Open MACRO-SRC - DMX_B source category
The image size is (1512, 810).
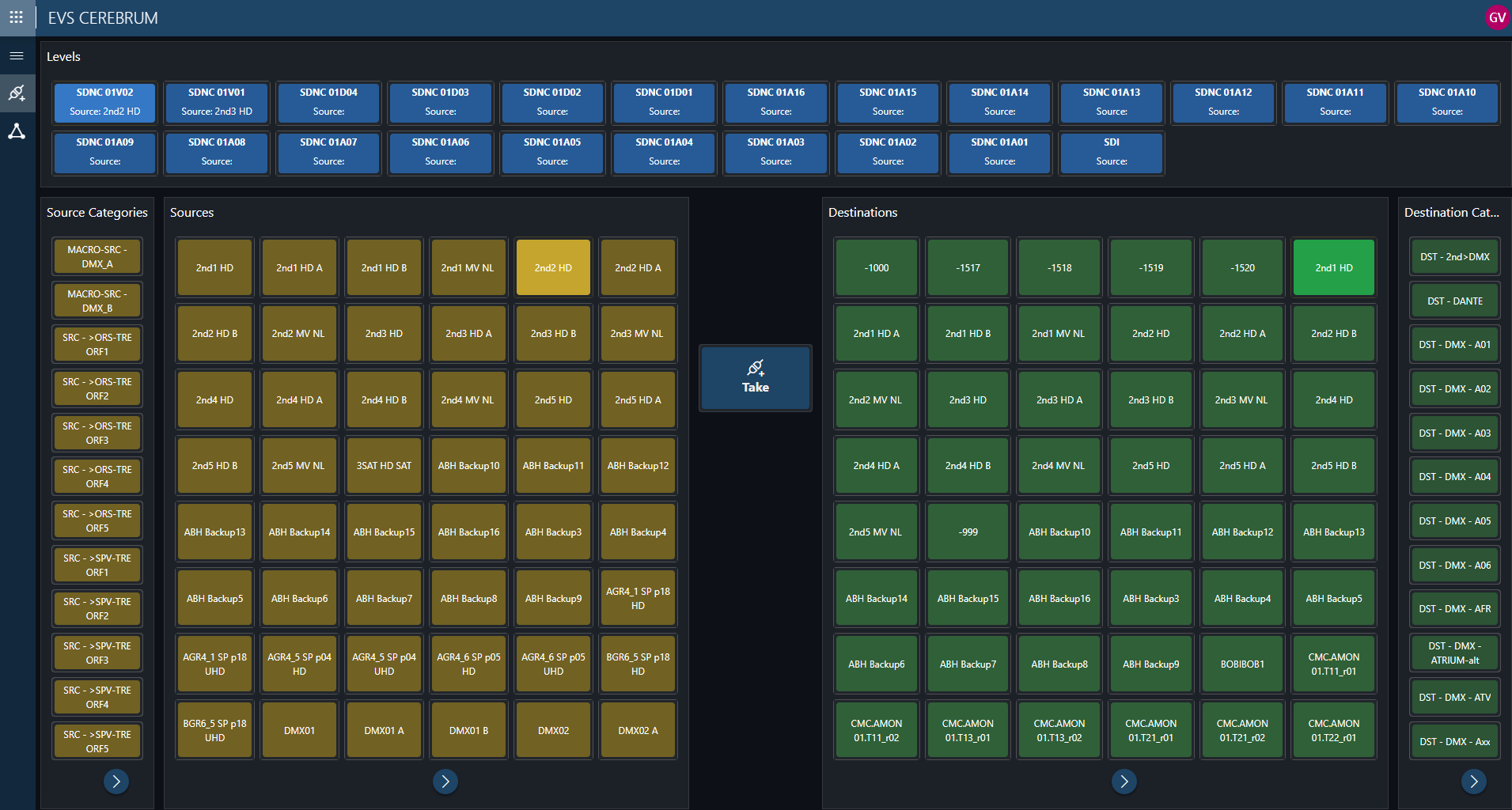click(x=97, y=301)
